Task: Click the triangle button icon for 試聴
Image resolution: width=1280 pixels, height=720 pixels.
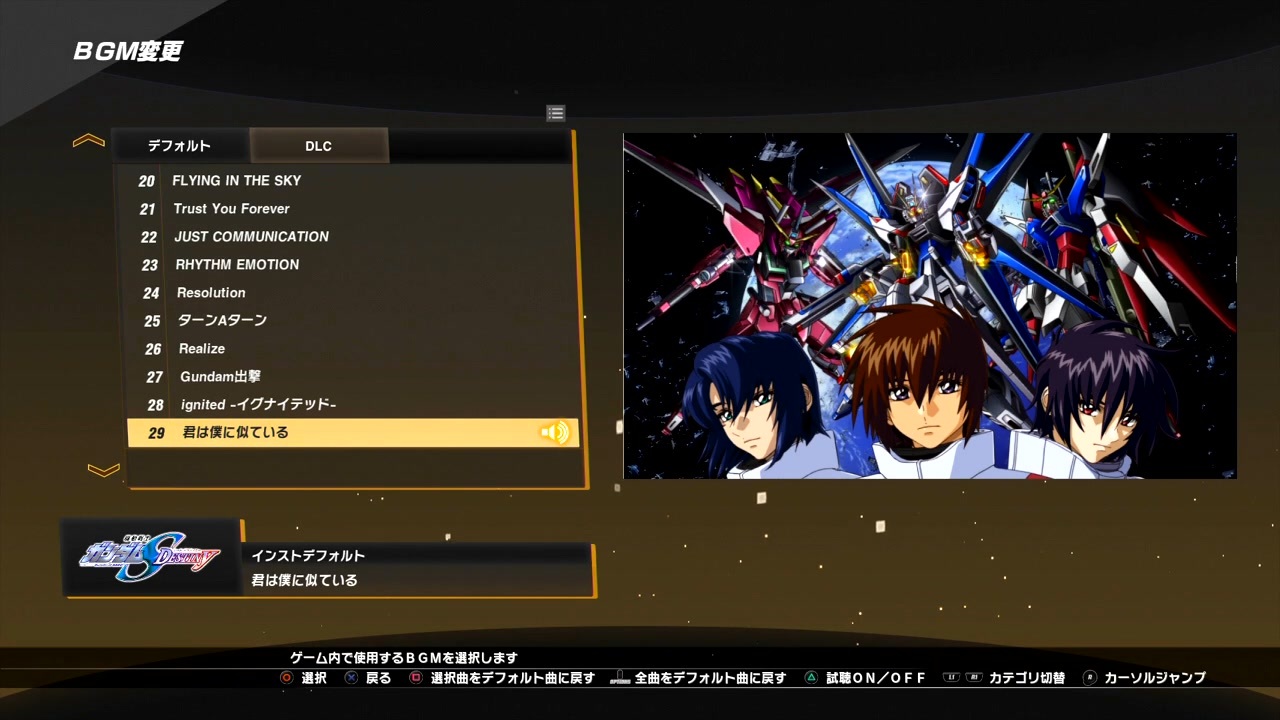Action: pos(811,678)
